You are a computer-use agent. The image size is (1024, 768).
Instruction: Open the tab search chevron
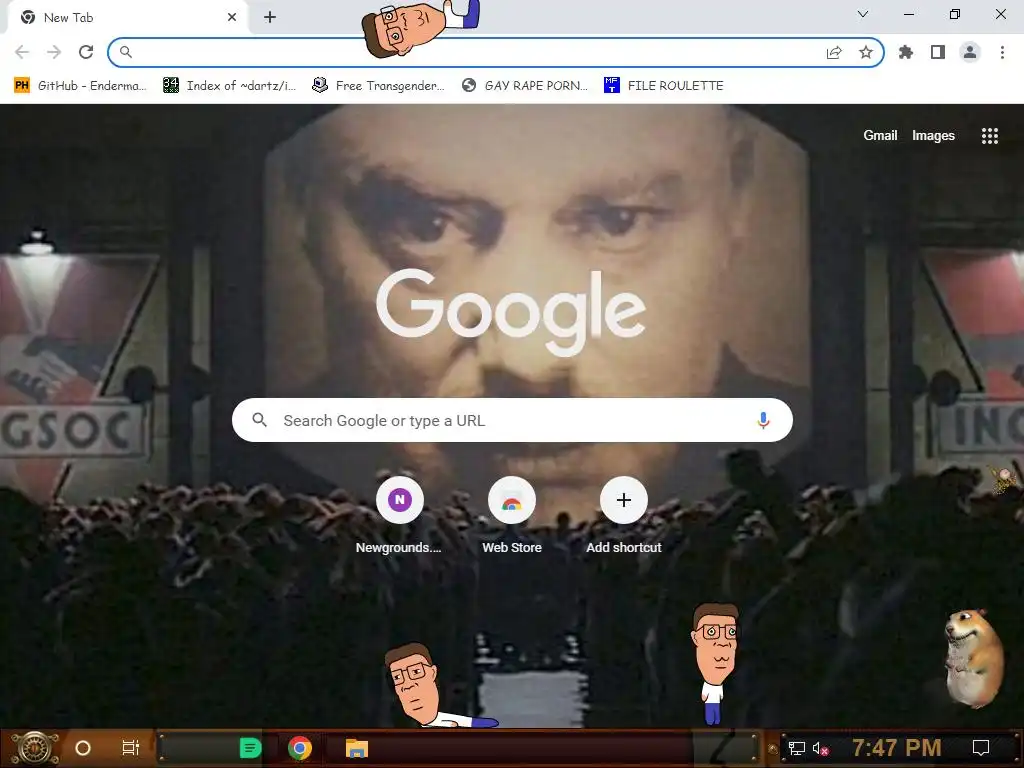click(x=863, y=14)
